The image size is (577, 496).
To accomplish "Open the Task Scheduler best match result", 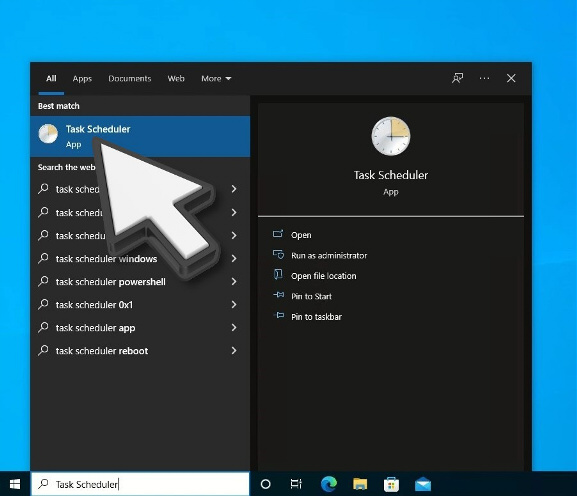I will (140, 137).
